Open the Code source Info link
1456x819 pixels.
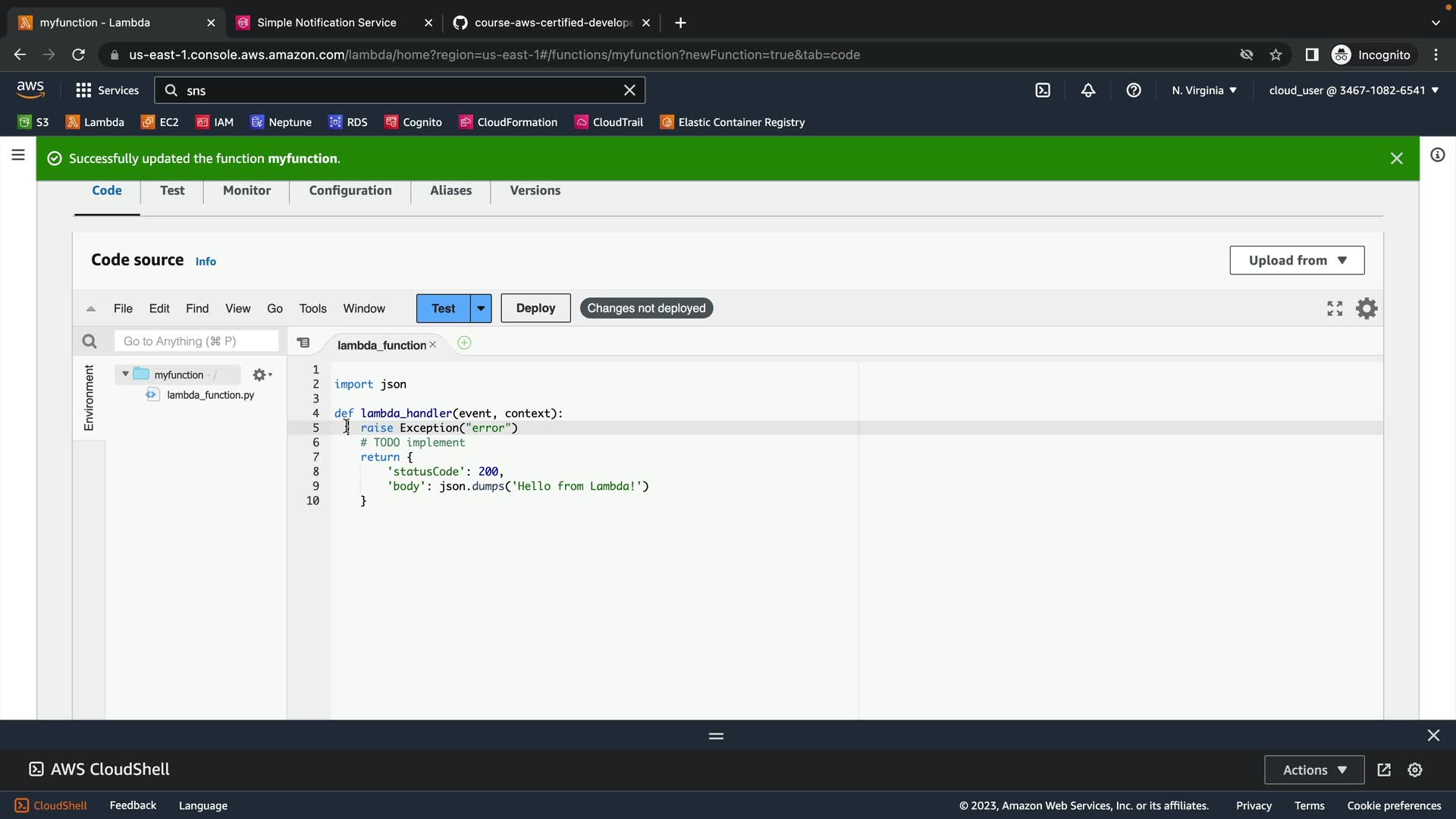[x=206, y=262]
